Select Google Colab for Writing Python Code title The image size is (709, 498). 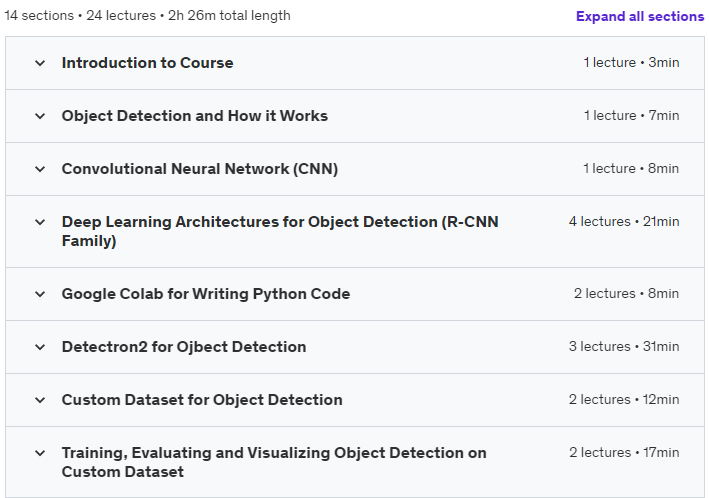coord(206,294)
